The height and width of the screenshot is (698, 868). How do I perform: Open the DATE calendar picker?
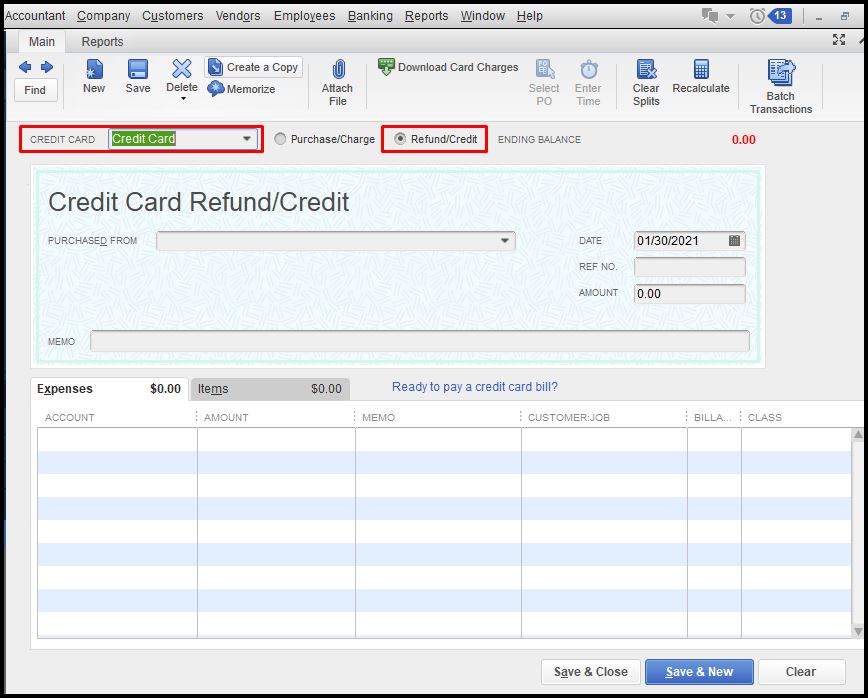click(x=736, y=240)
